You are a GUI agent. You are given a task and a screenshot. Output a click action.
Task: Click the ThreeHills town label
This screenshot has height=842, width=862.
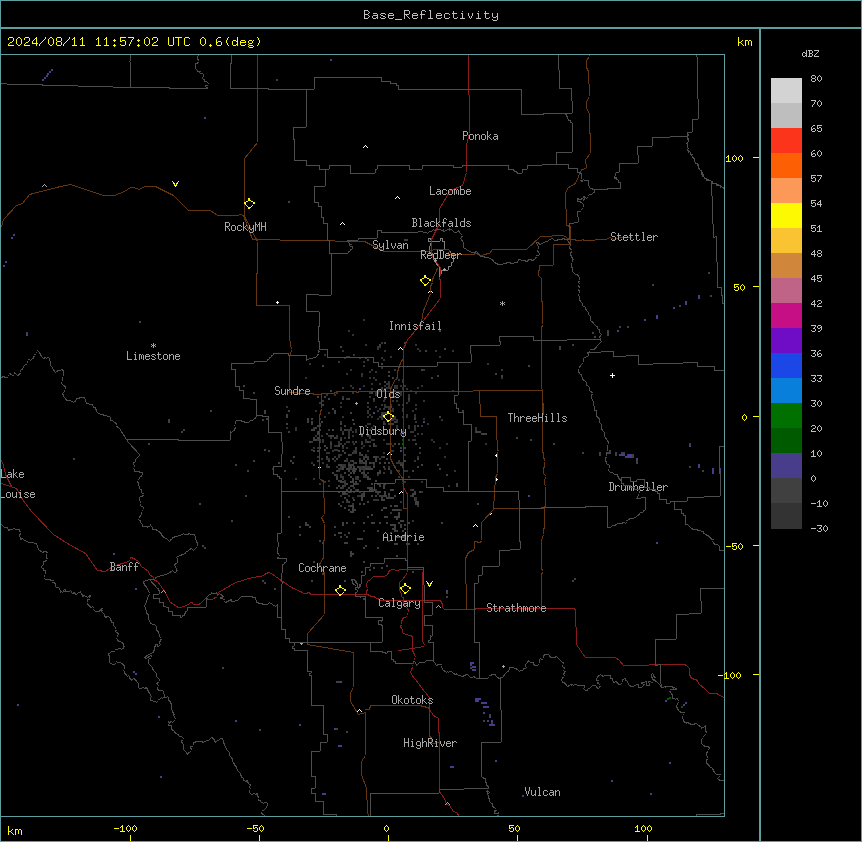pos(537,418)
